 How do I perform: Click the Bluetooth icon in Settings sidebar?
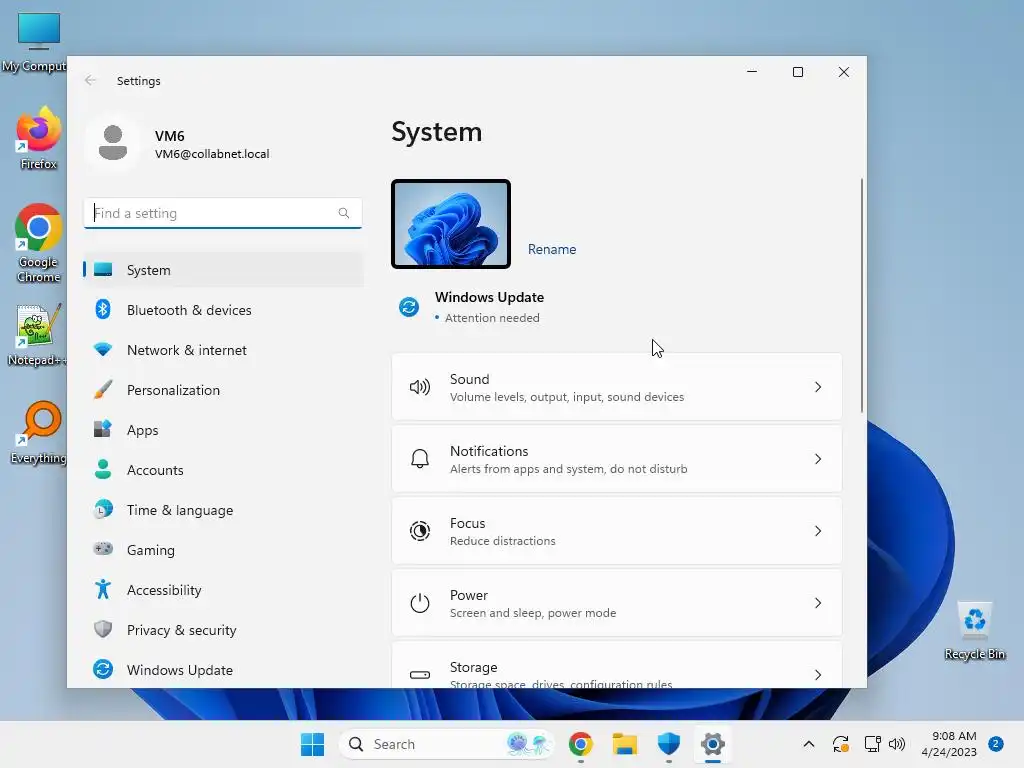point(103,310)
